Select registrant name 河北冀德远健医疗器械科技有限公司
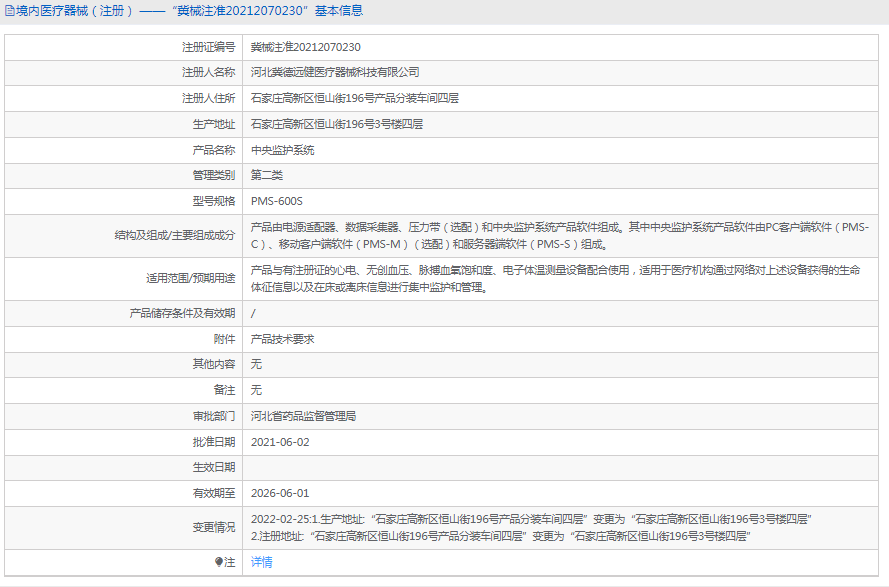This screenshot has height=587, width=889. click(x=335, y=72)
